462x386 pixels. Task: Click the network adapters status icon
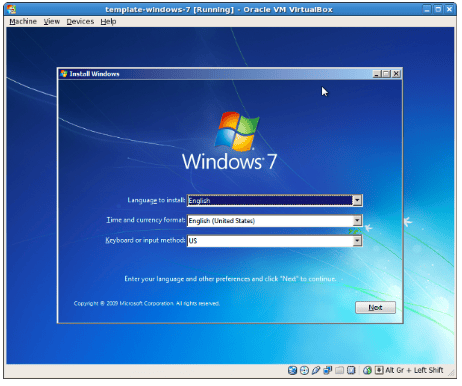point(327,370)
